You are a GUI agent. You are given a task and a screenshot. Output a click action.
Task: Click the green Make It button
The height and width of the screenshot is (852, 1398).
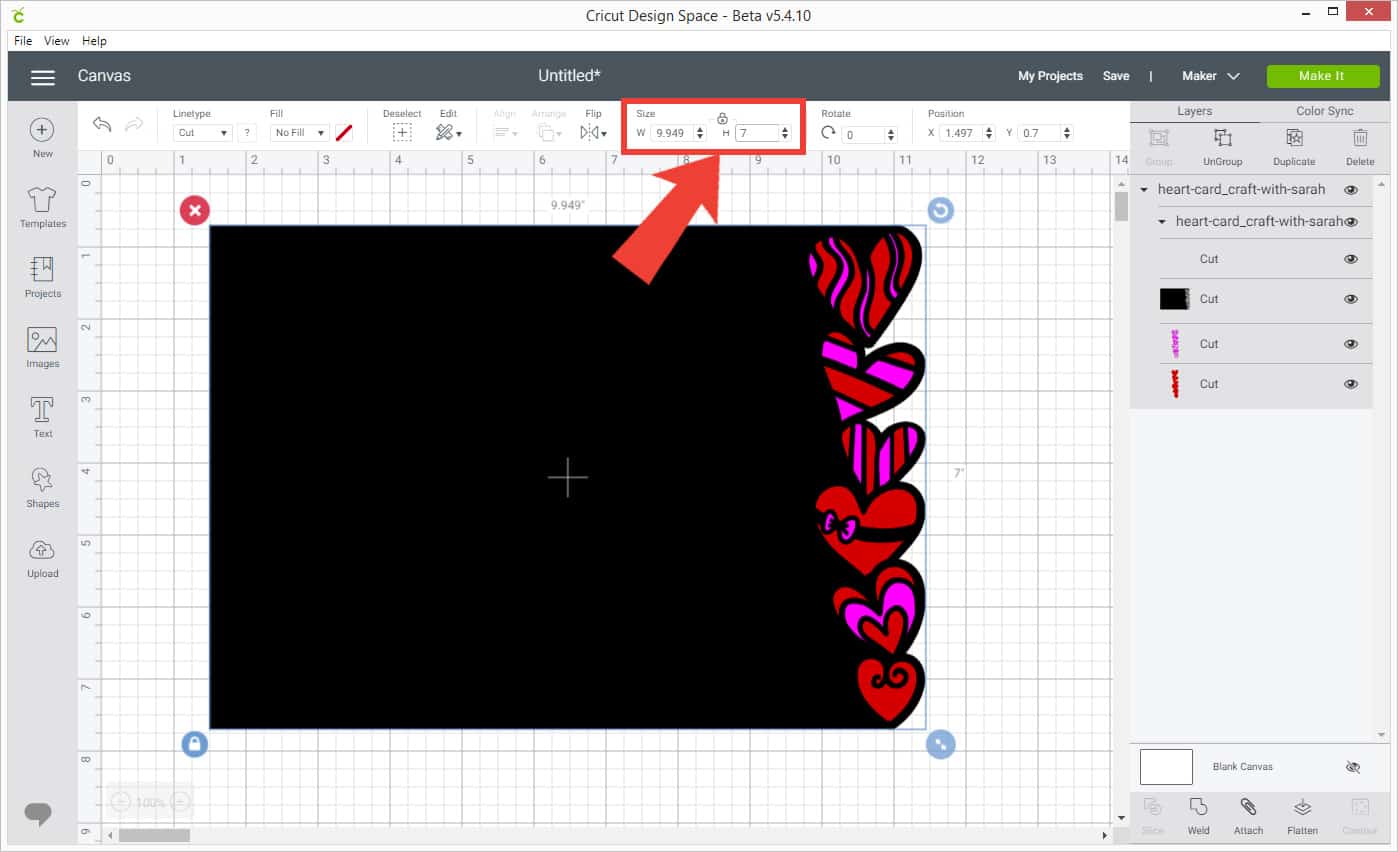click(x=1321, y=76)
